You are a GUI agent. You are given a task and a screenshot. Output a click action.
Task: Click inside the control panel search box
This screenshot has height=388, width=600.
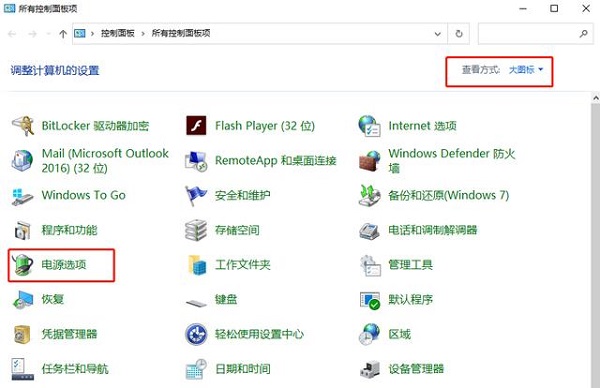[x=536, y=34]
